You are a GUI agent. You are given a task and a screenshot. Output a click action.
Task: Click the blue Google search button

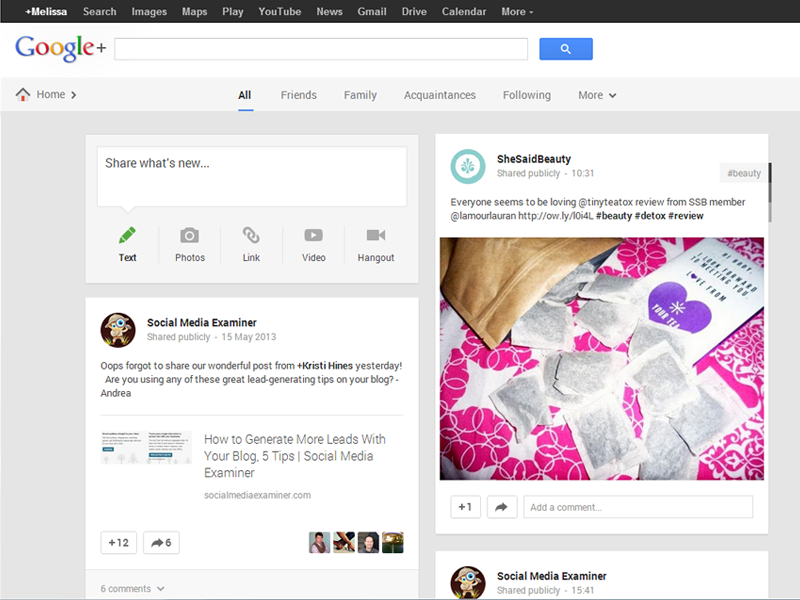click(565, 48)
